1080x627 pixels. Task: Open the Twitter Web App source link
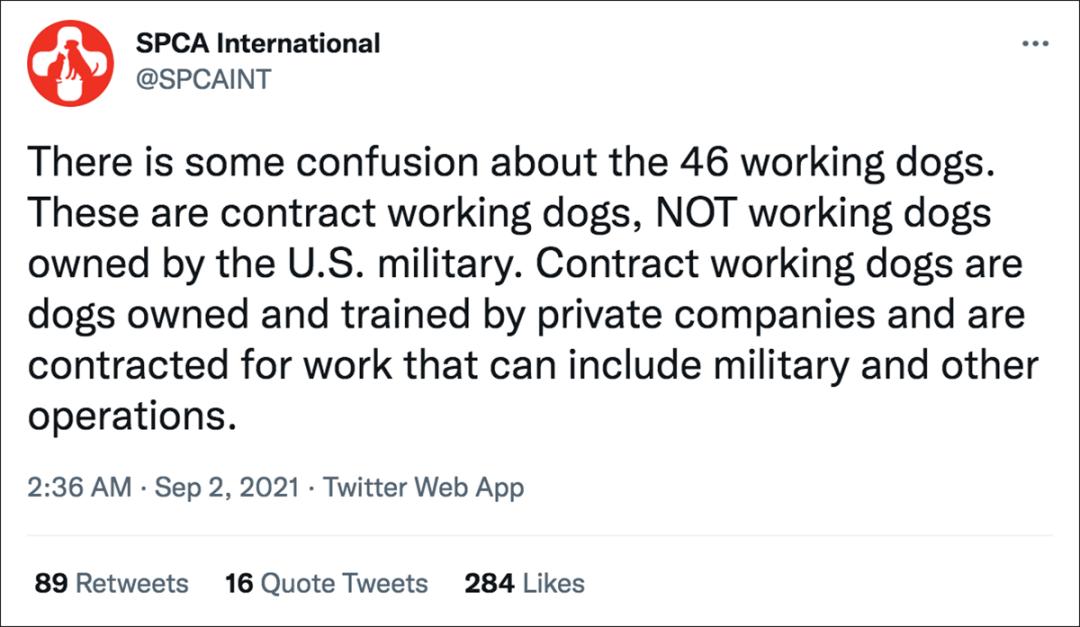tap(424, 488)
